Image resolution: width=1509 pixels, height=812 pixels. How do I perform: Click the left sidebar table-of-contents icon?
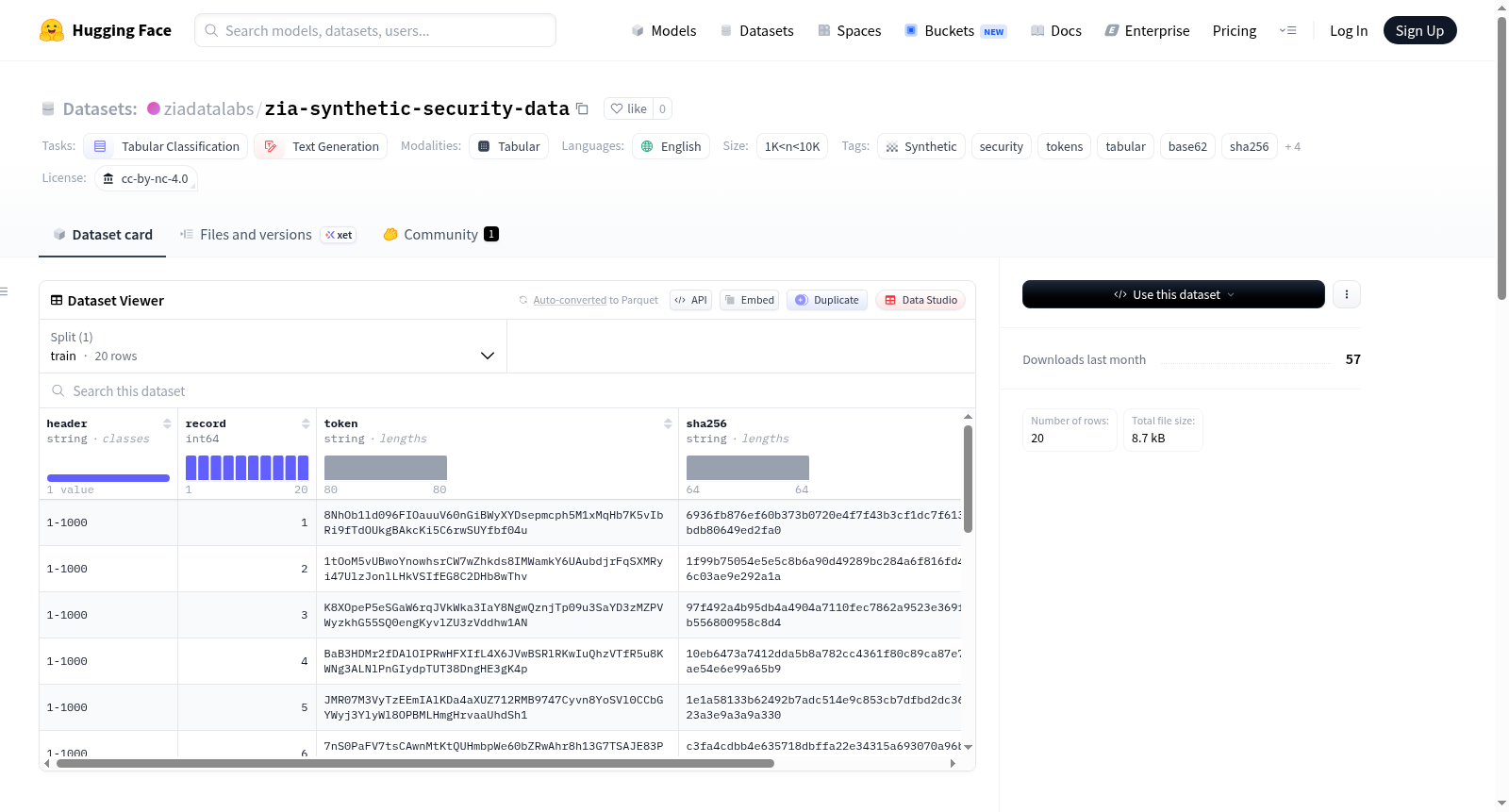pyautogui.click(x=4, y=291)
